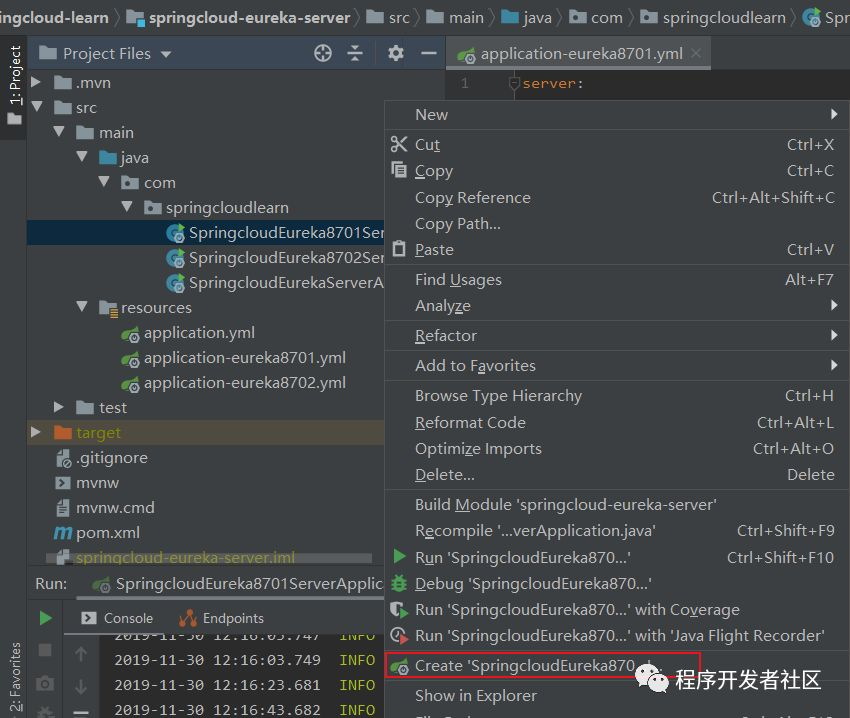The height and width of the screenshot is (718, 850).
Task: Choose Recompile '...verApplication.java'
Action: 617,531
